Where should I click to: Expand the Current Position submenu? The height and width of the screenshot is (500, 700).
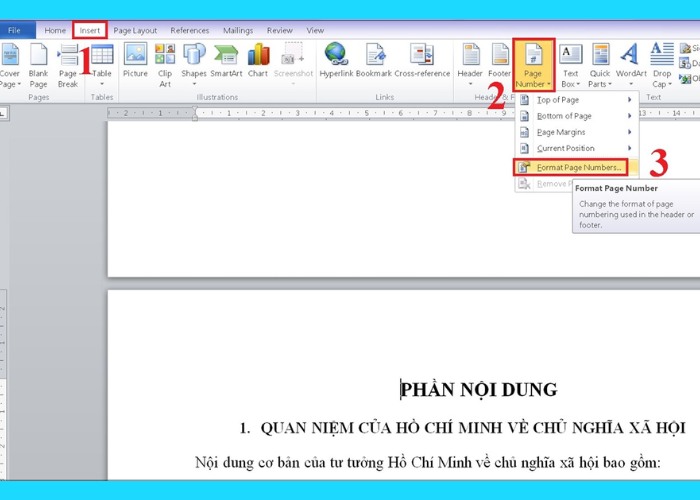click(x=577, y=148)
